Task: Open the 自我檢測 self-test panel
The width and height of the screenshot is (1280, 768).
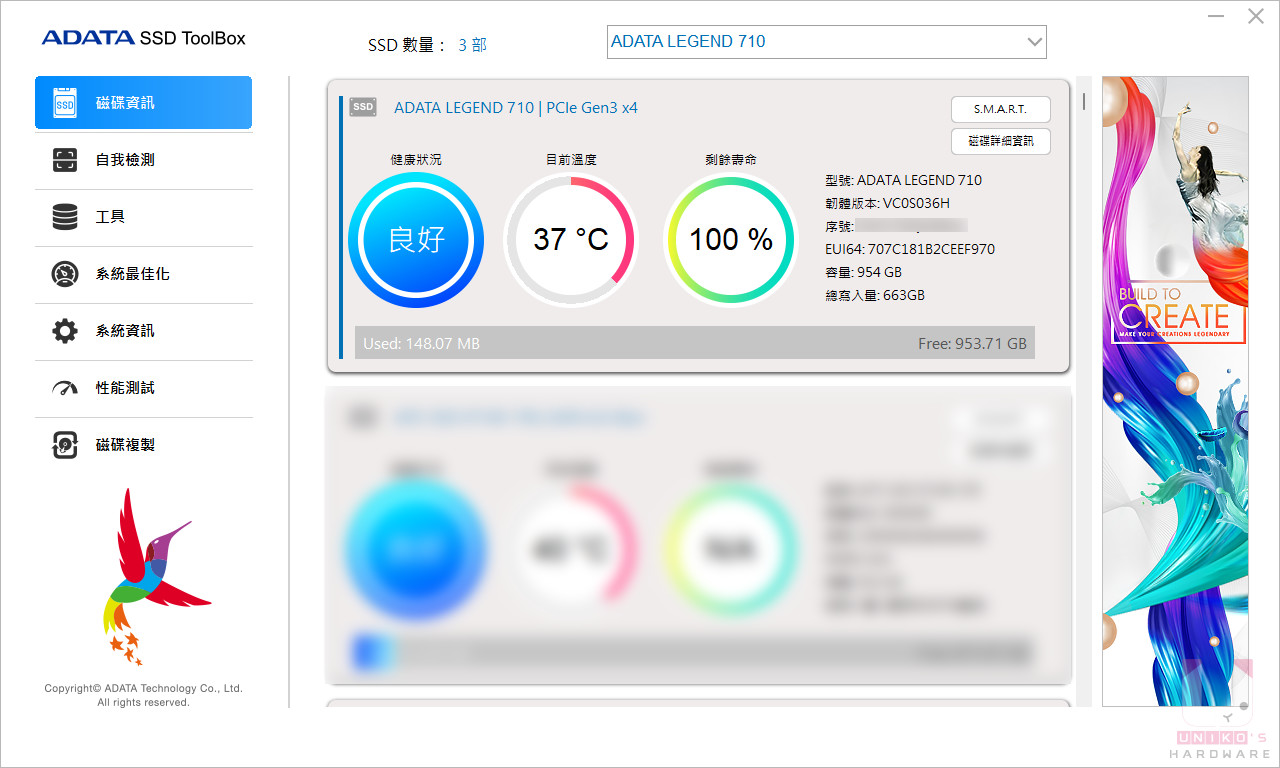Action: pyautogui.click(x=65, y=160)
